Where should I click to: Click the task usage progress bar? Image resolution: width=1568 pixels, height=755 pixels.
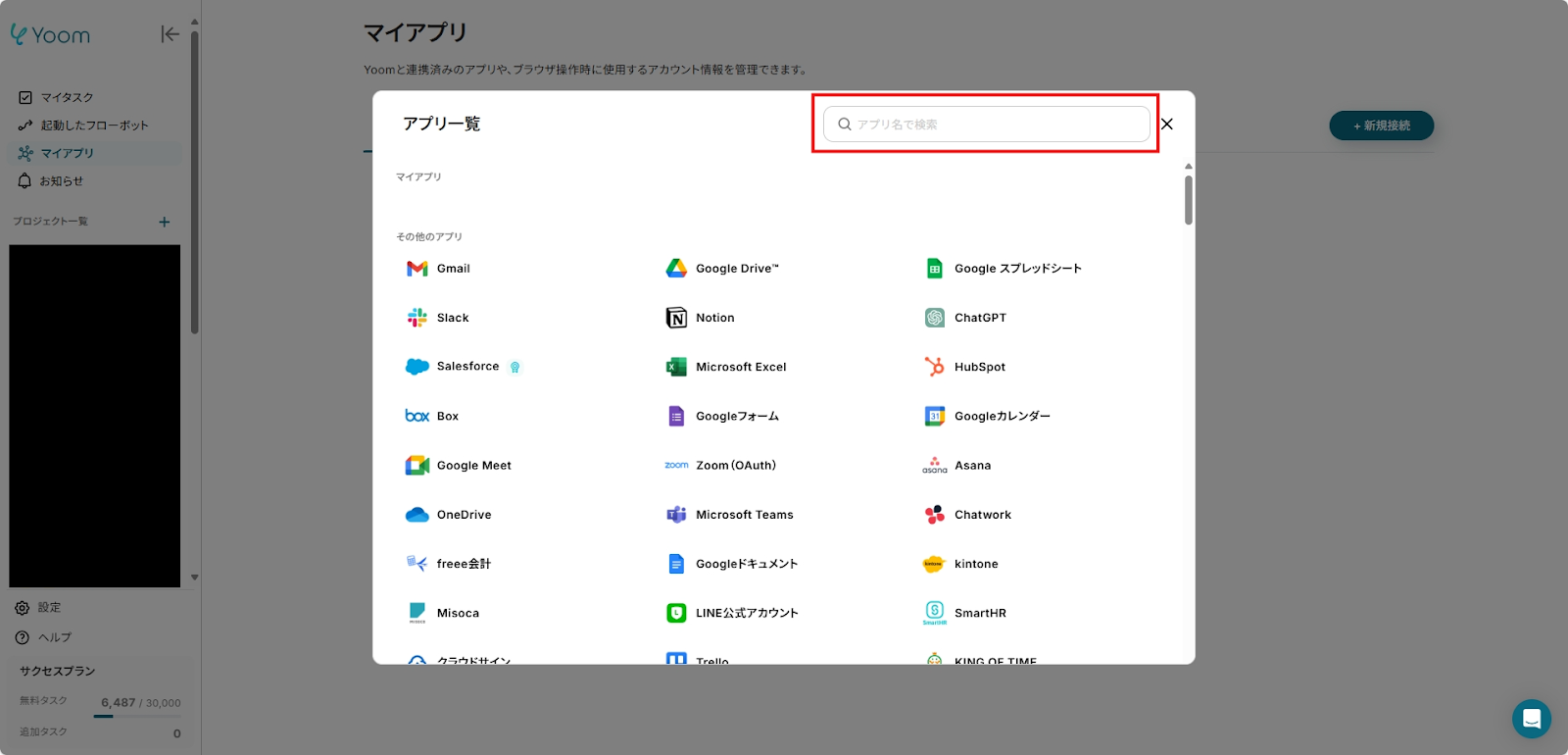point(137,717)
